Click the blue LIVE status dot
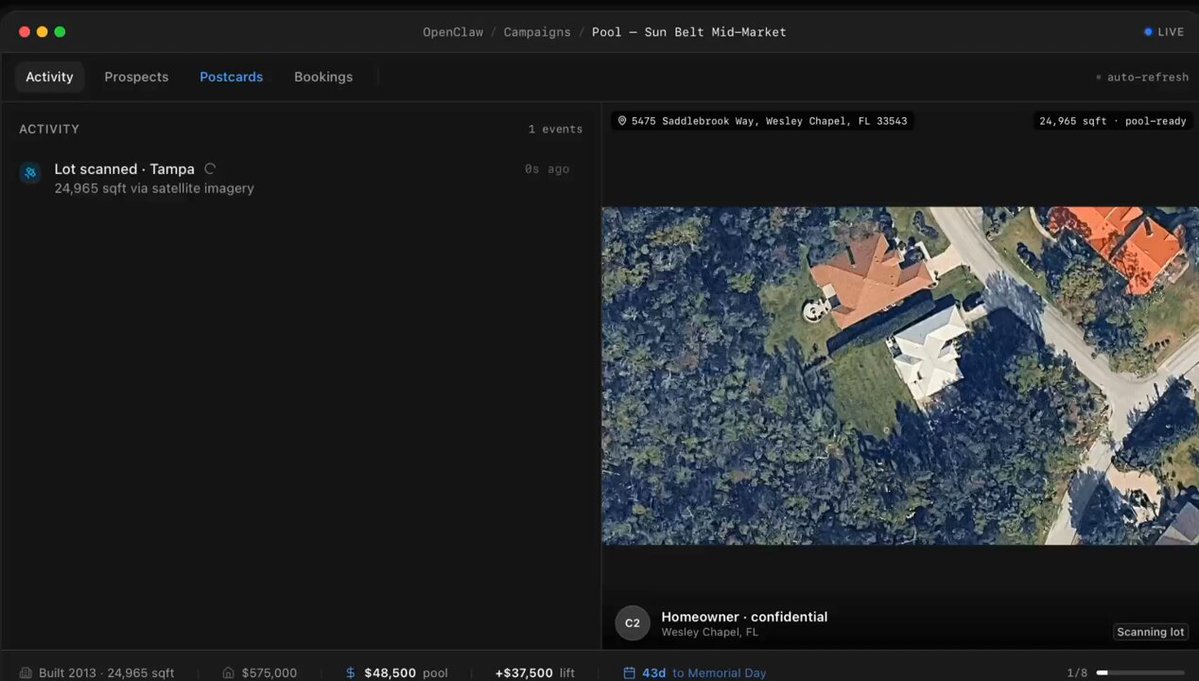 coord(1148,31)
